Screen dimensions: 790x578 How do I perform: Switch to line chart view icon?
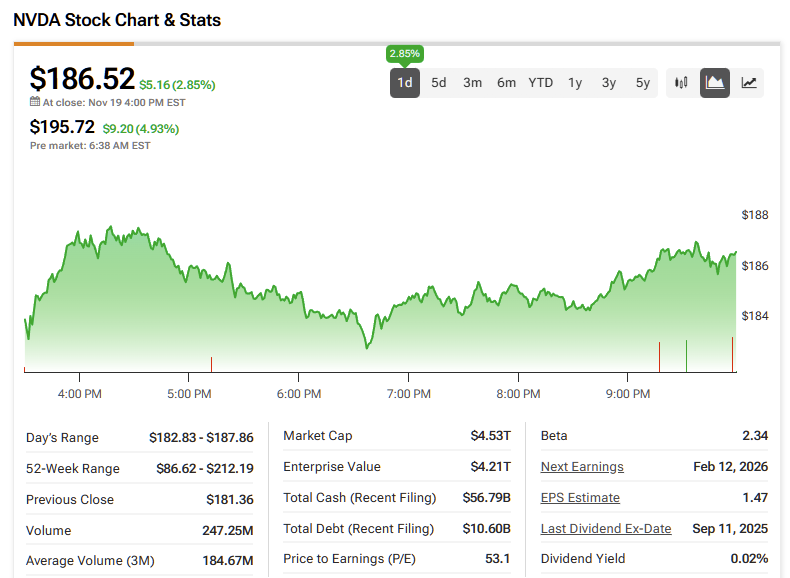(748, 83)
